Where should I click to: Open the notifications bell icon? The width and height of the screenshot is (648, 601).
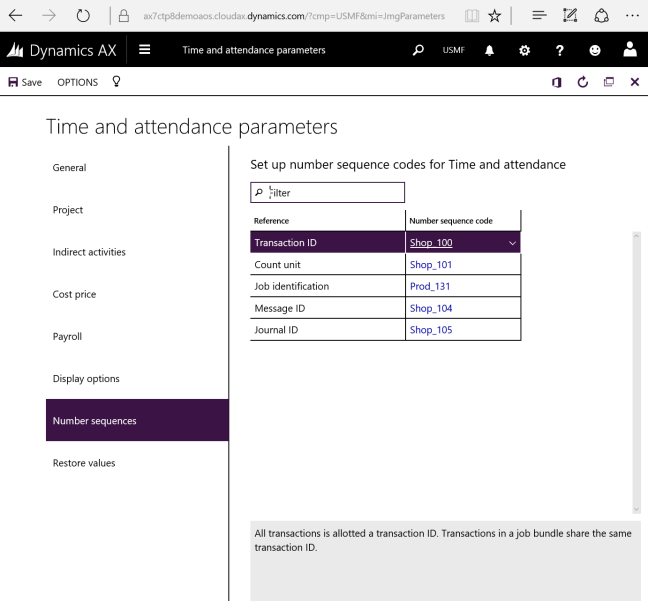(490, 50)
